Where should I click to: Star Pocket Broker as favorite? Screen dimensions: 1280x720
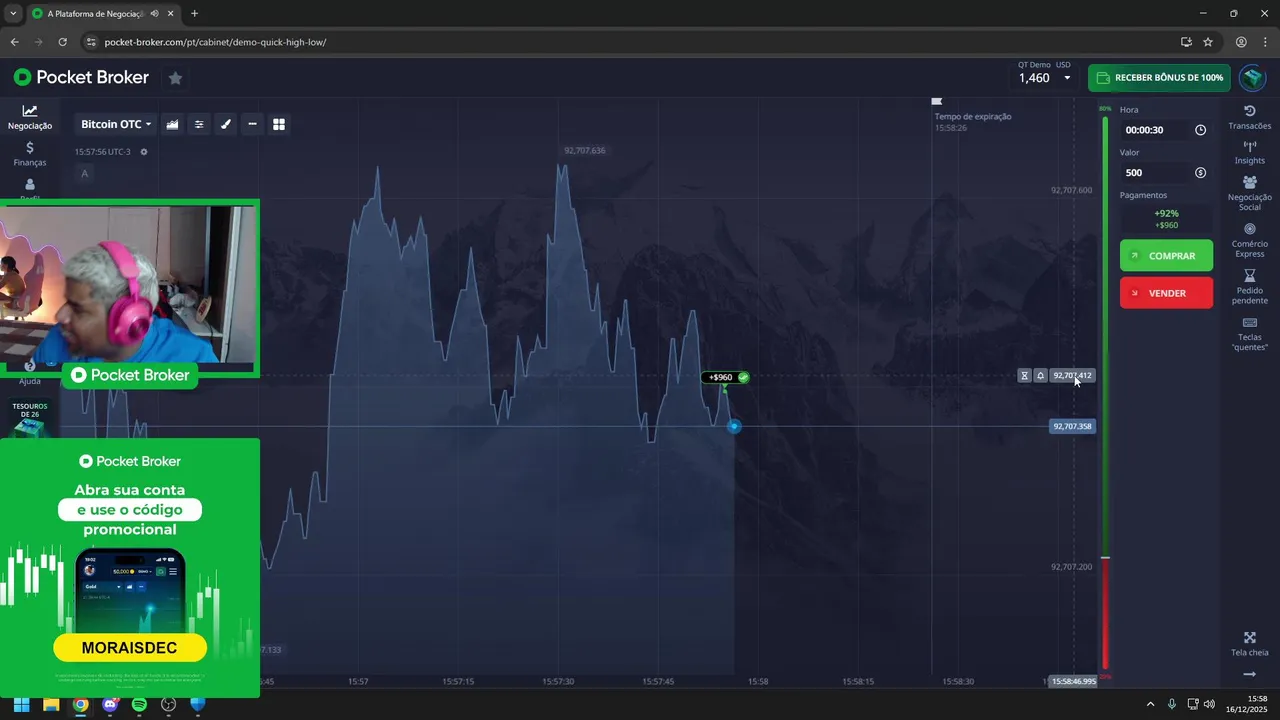click(x=175, y=78)
